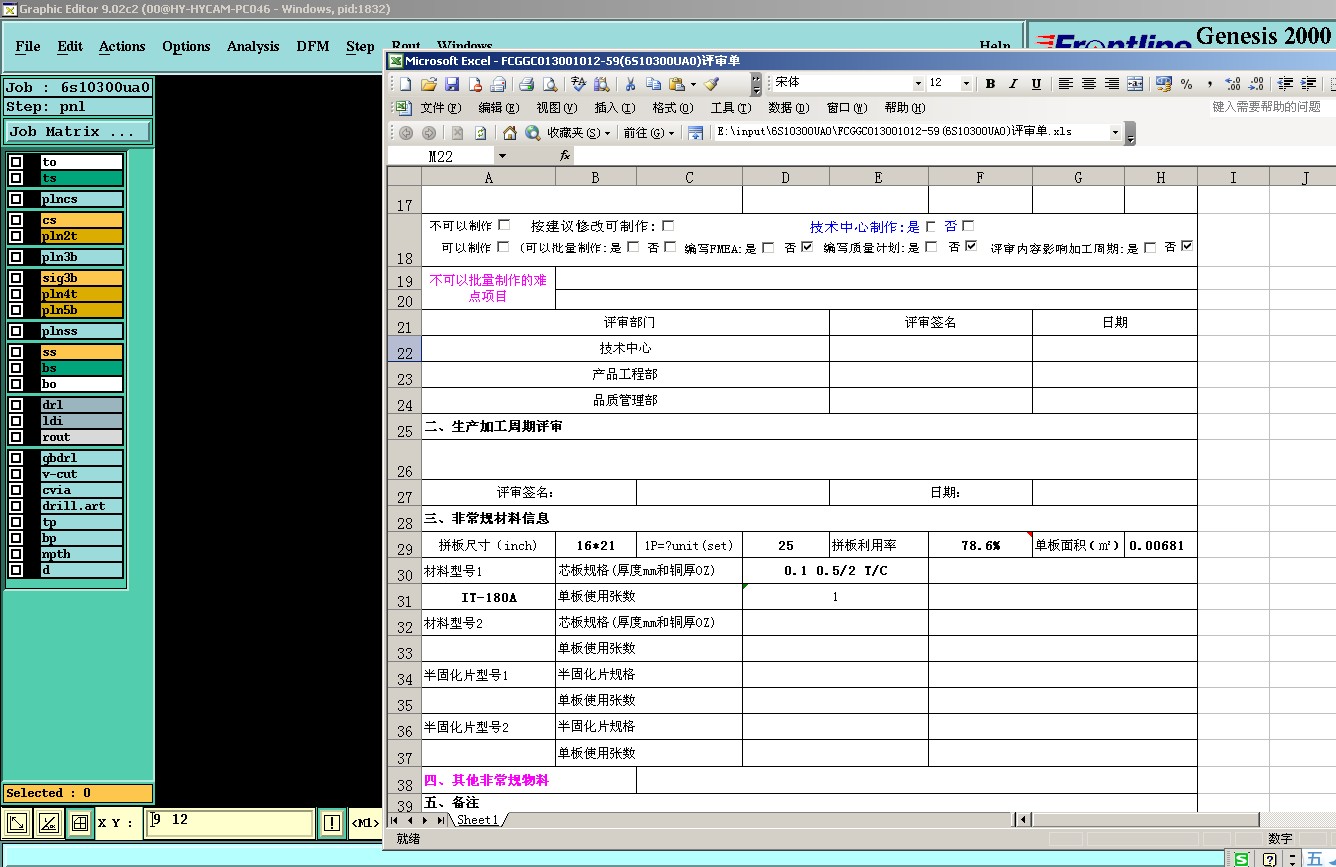Click the 键入需要帮助的问题 help box
This screenshot has width=1336, height=867.
tap(1272, 107)
